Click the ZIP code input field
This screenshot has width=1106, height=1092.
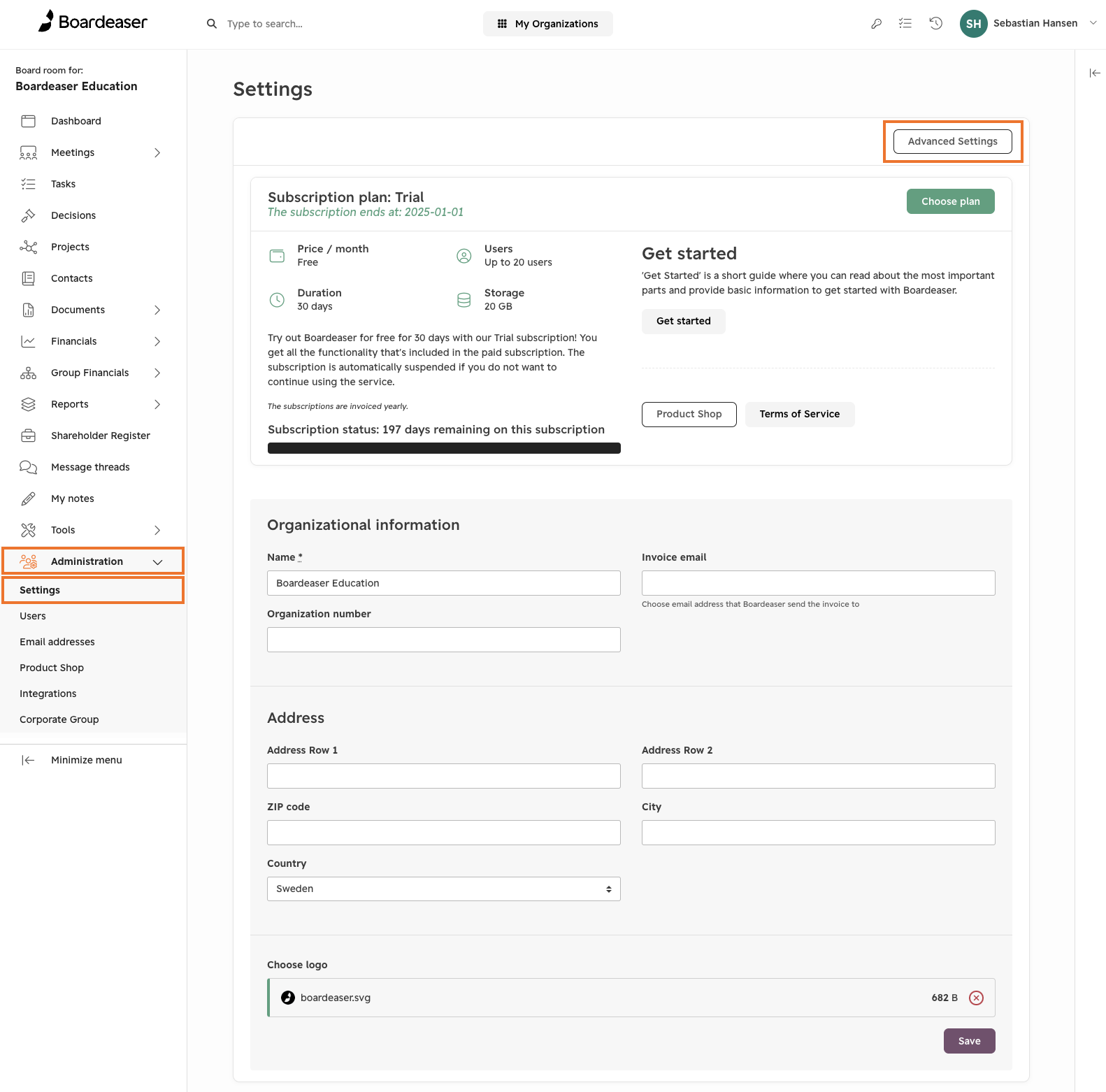[x=444, y=833]
